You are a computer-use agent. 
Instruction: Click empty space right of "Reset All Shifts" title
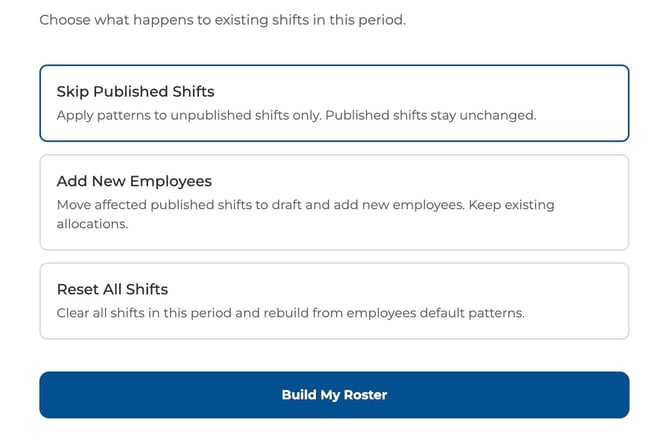coord(400,289)
